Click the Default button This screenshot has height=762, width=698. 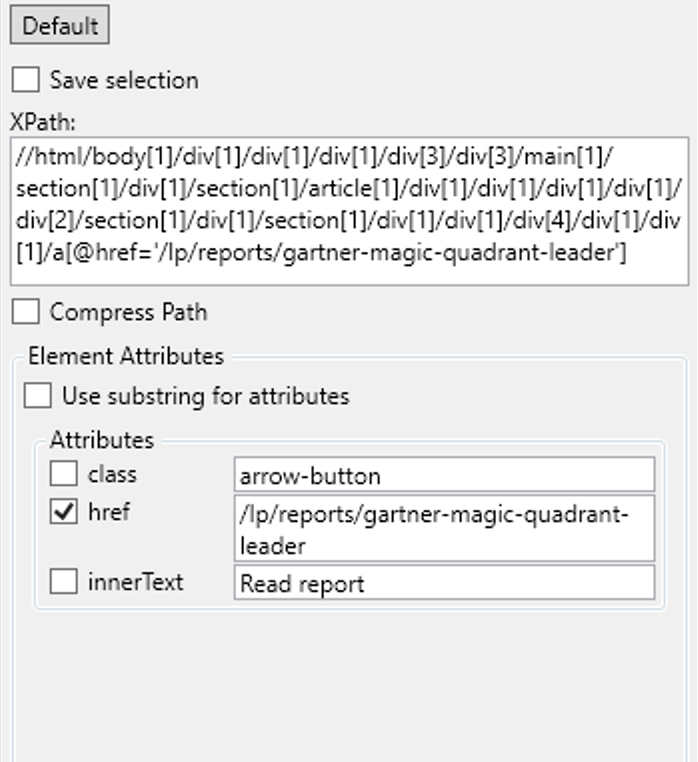click(x=59, y=26)
